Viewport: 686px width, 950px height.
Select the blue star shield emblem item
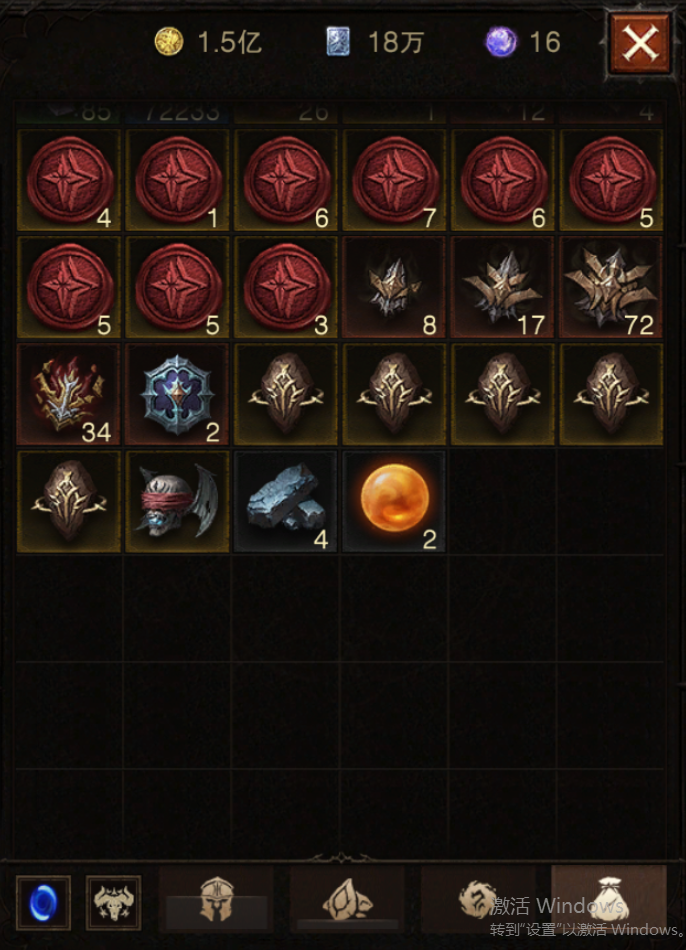(178, 394)
